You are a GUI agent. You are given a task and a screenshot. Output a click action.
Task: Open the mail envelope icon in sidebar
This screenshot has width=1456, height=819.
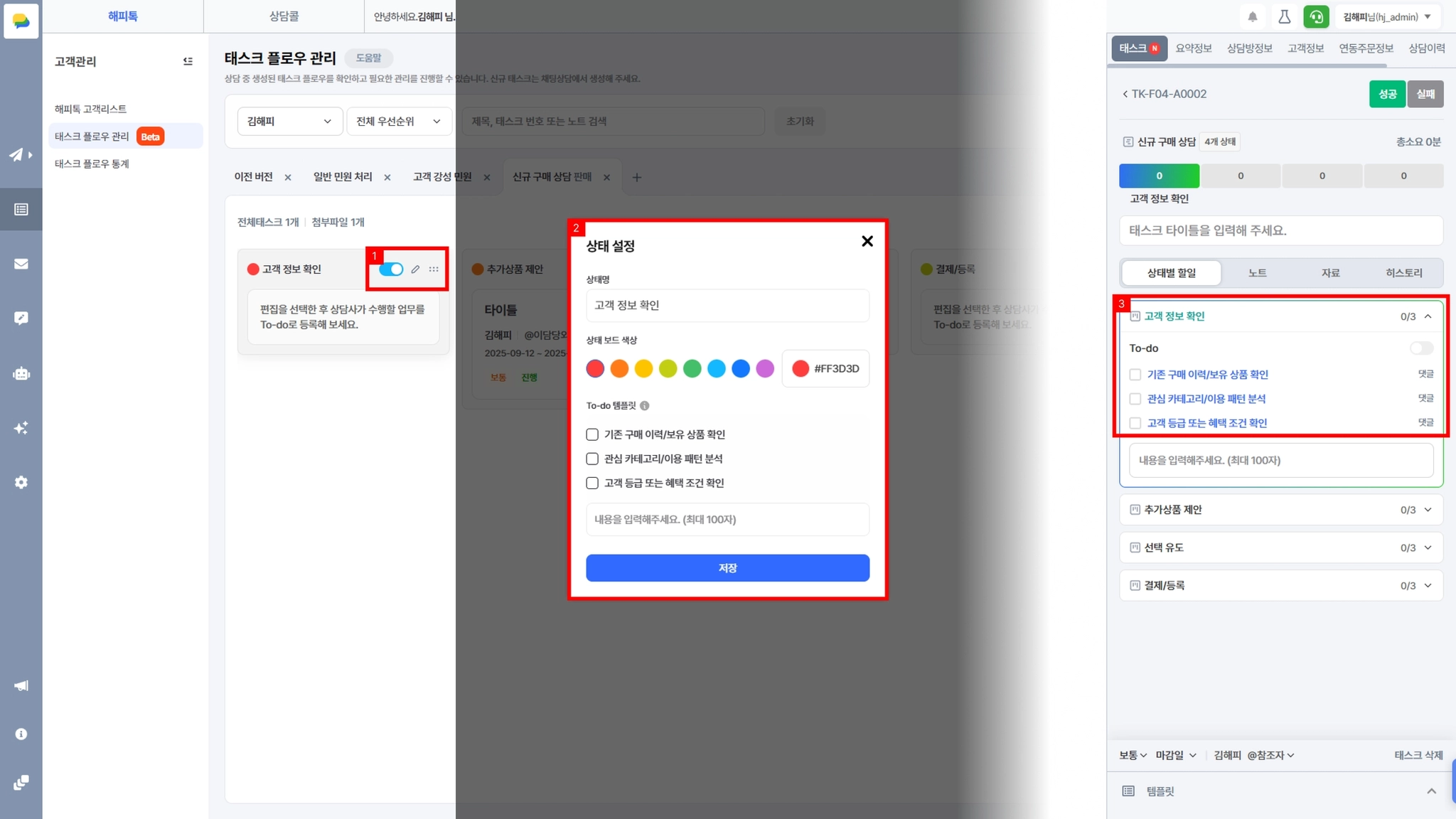pos(21,264)
